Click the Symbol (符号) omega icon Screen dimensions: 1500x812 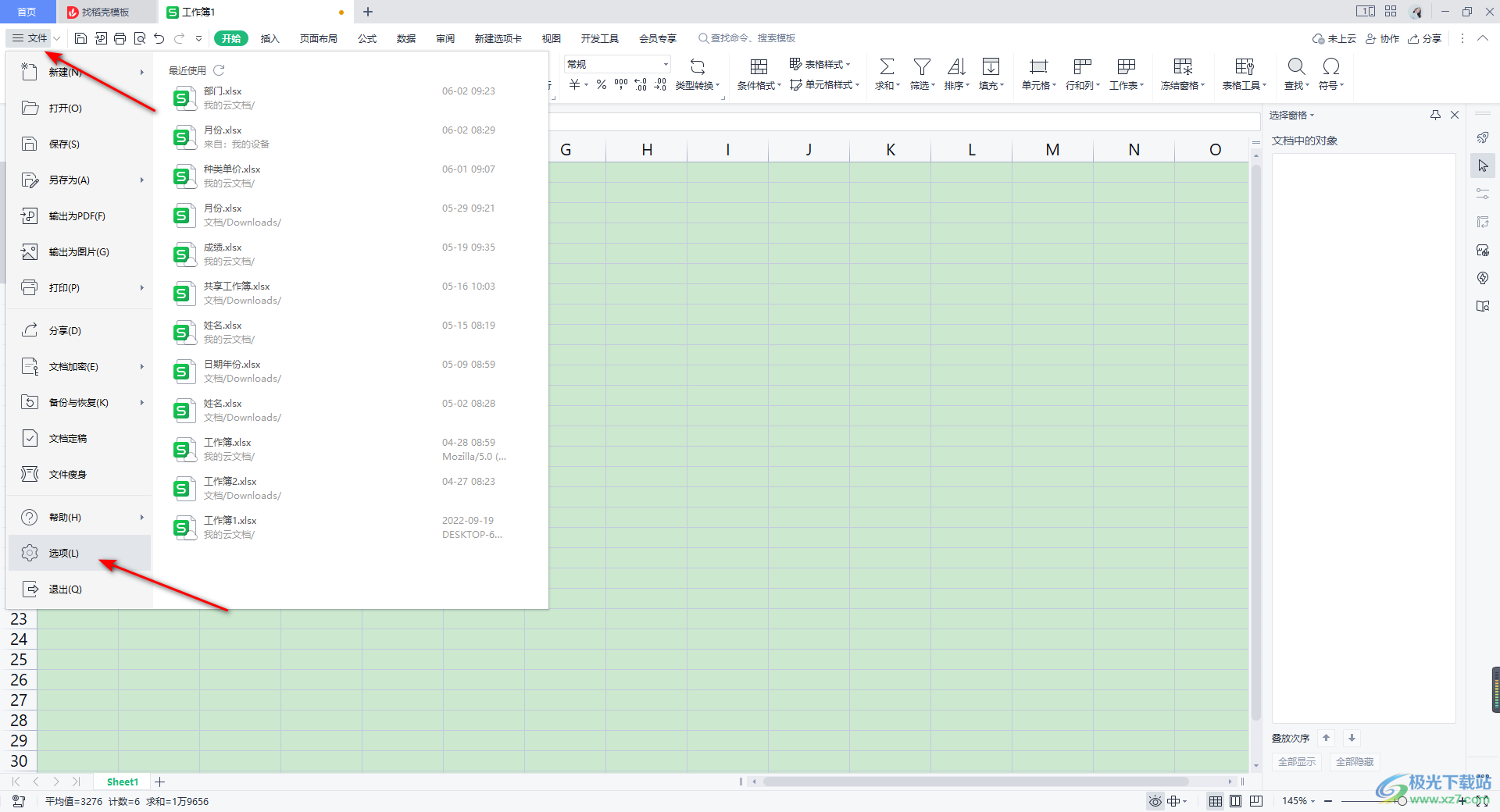tap(1330, 66)
